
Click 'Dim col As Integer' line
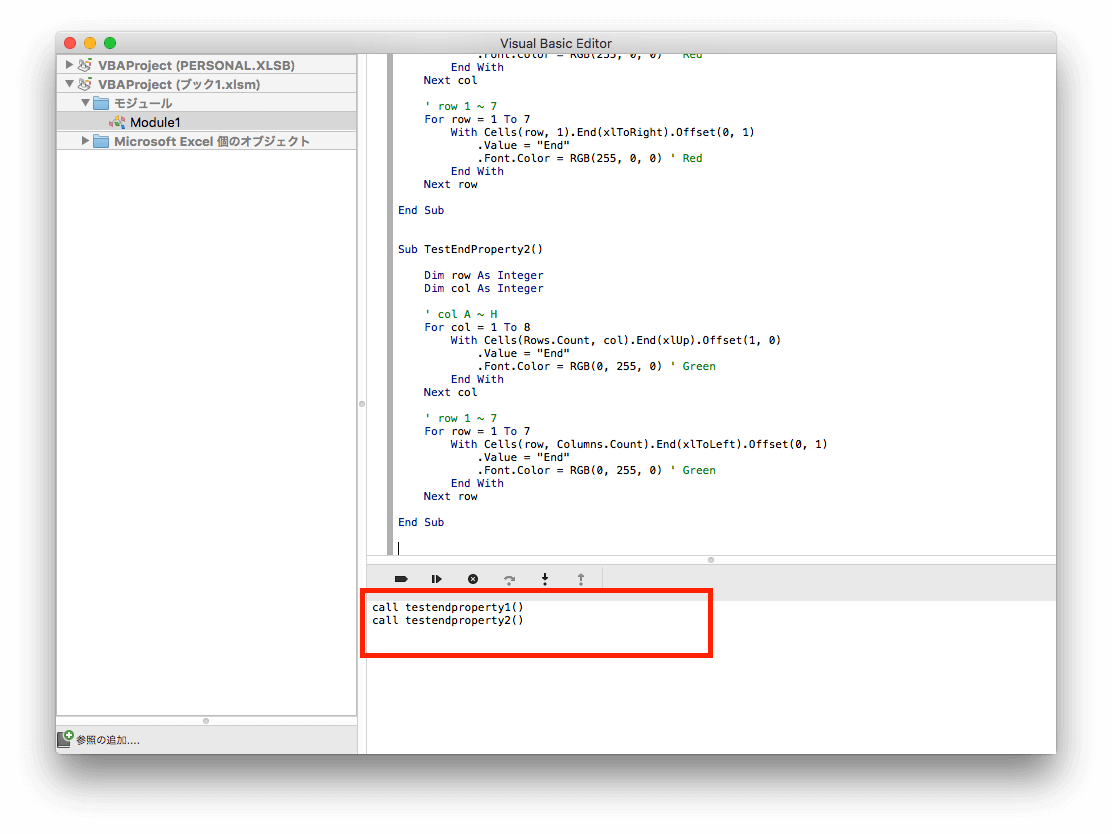click(484, 289)
